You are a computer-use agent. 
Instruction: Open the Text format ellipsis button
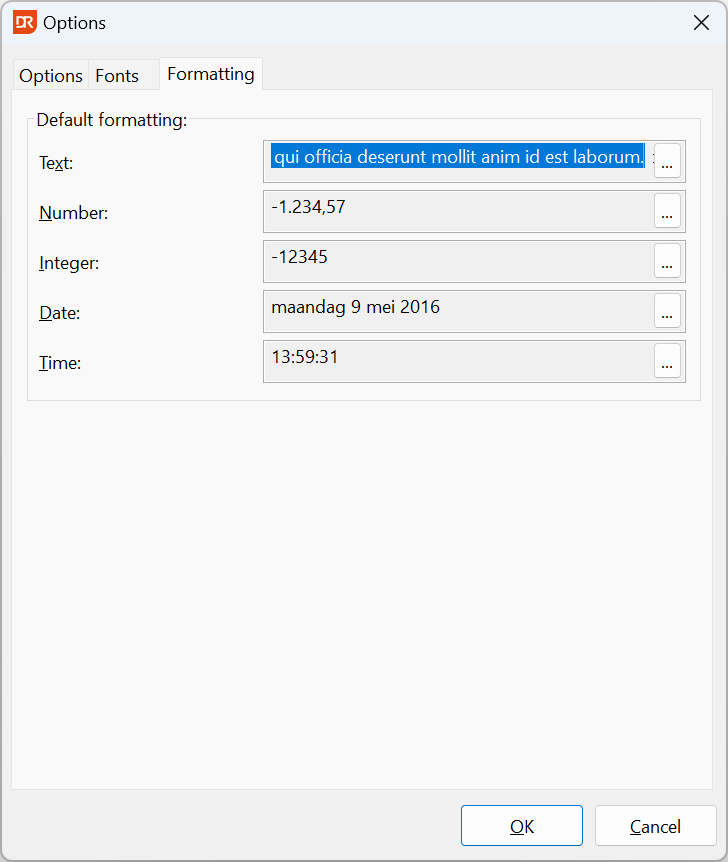pos(667,161)
